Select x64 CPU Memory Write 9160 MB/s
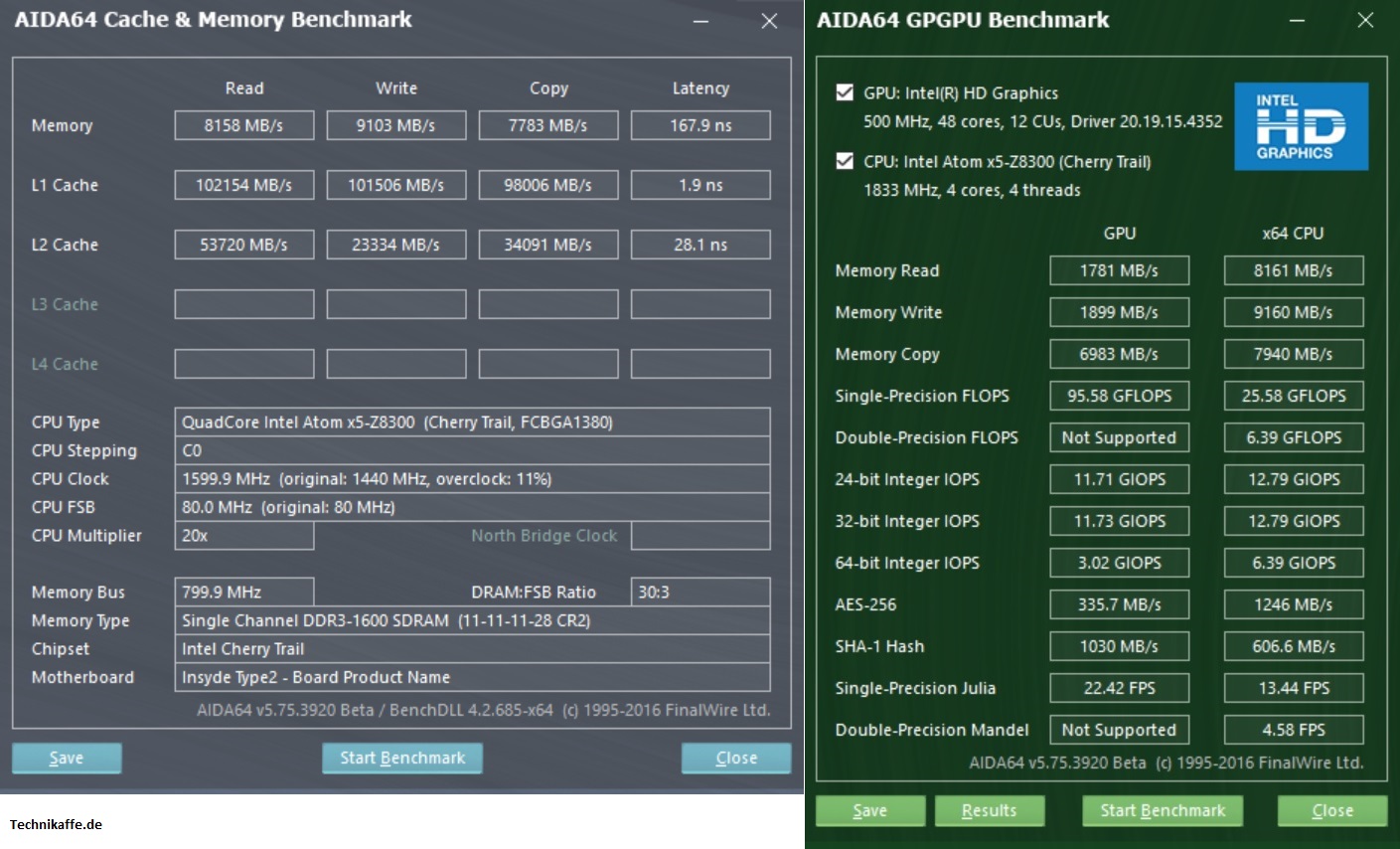The image size is (1400, 849). (x=1294, y=312)
